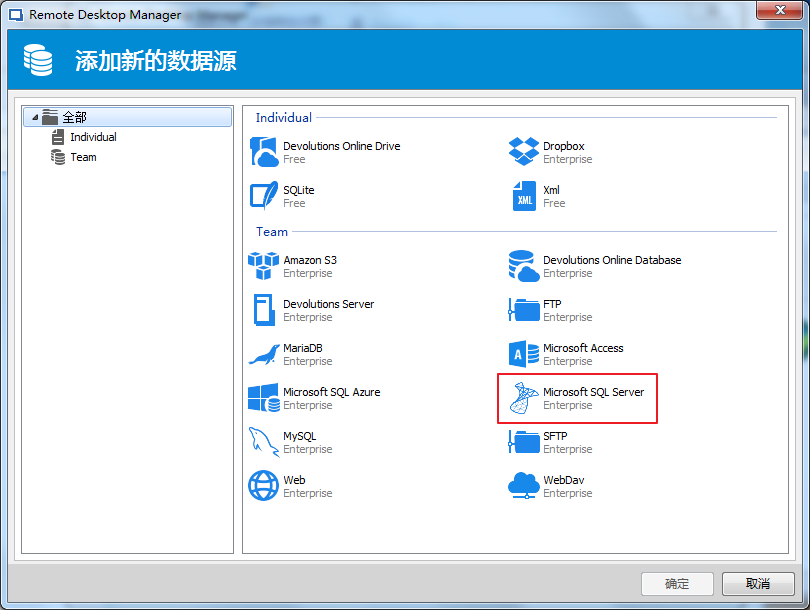Click the SFTP label text
The height and width of the screenshot is (610, 810).
point(555,436)
